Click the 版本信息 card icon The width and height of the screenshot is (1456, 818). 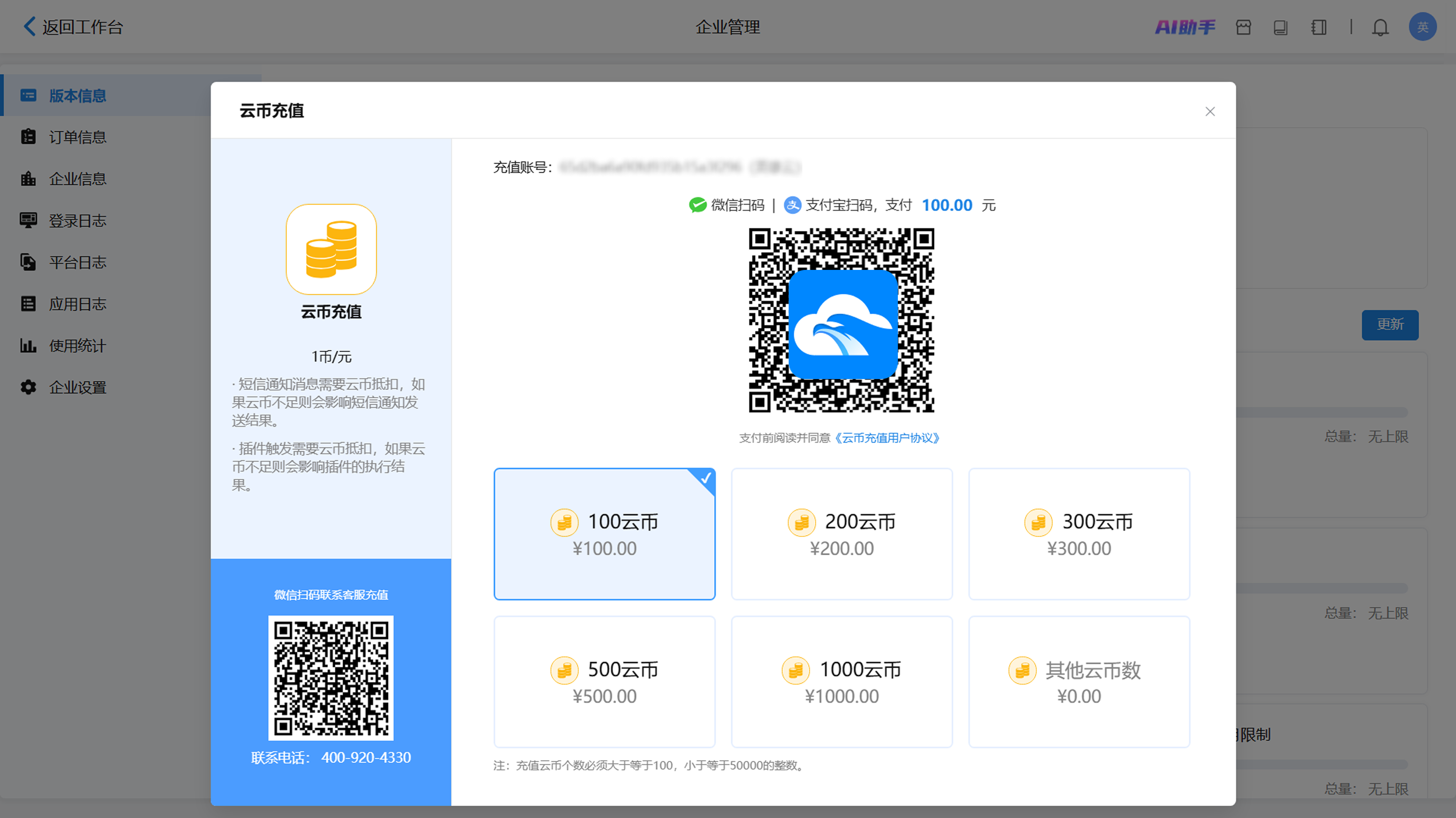pos(28,96)
